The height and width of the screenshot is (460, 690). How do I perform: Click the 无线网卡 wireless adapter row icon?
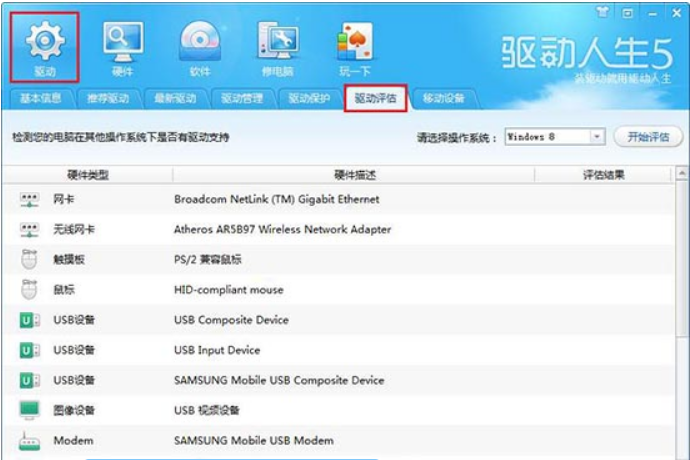(x=29, y=230)
